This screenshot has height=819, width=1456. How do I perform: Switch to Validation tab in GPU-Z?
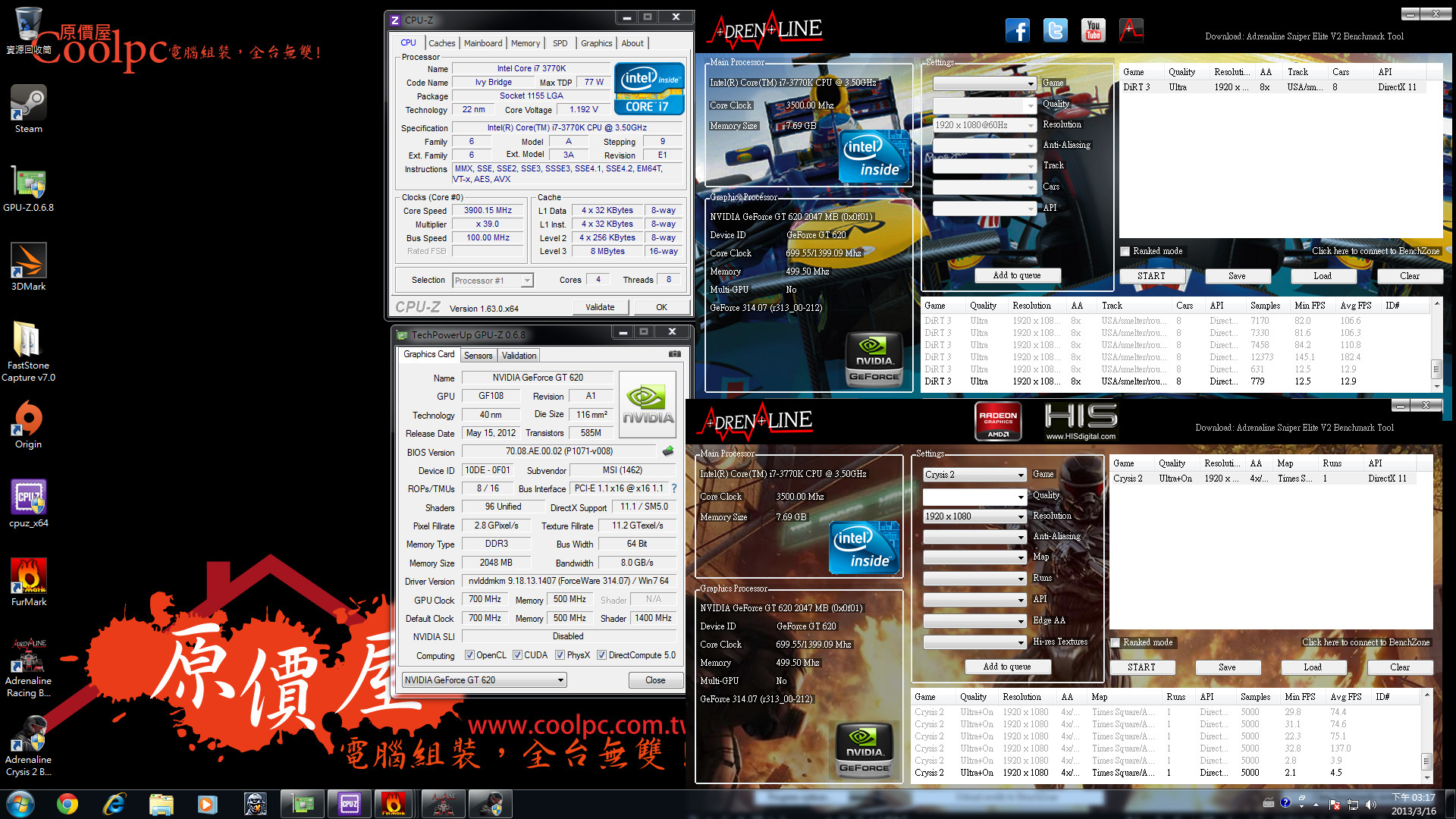519,356
